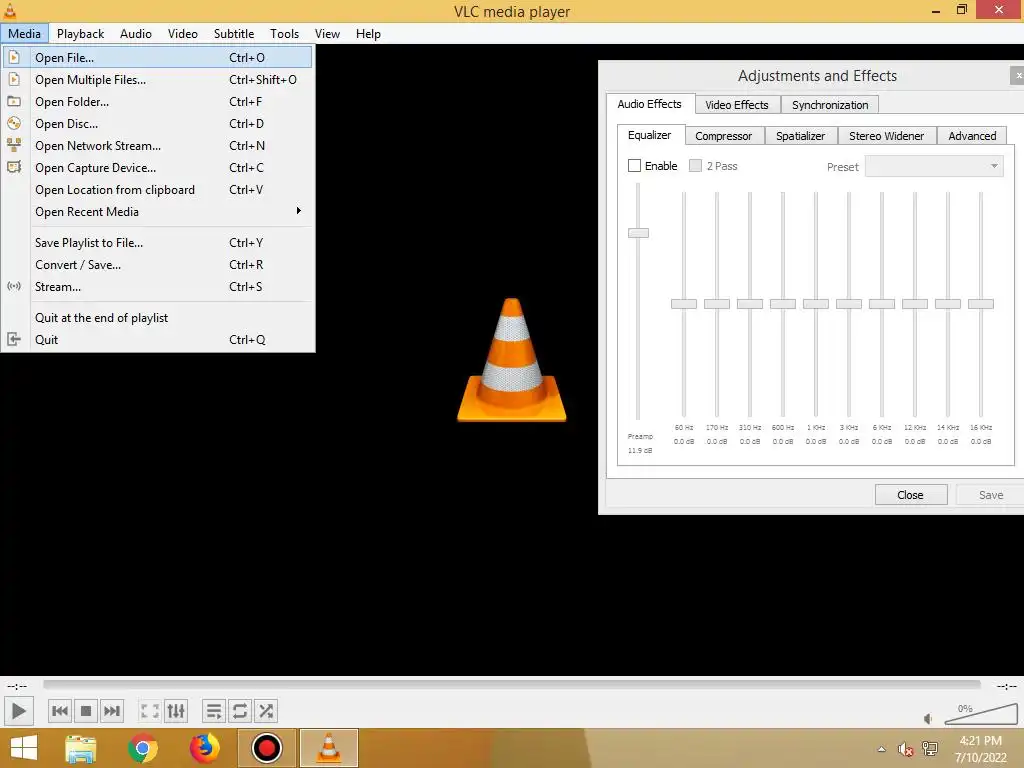The width and height of the screenshot is (1024, 768).
Task: Click the 60 Hz band slider handle
Action: (684, 304)
